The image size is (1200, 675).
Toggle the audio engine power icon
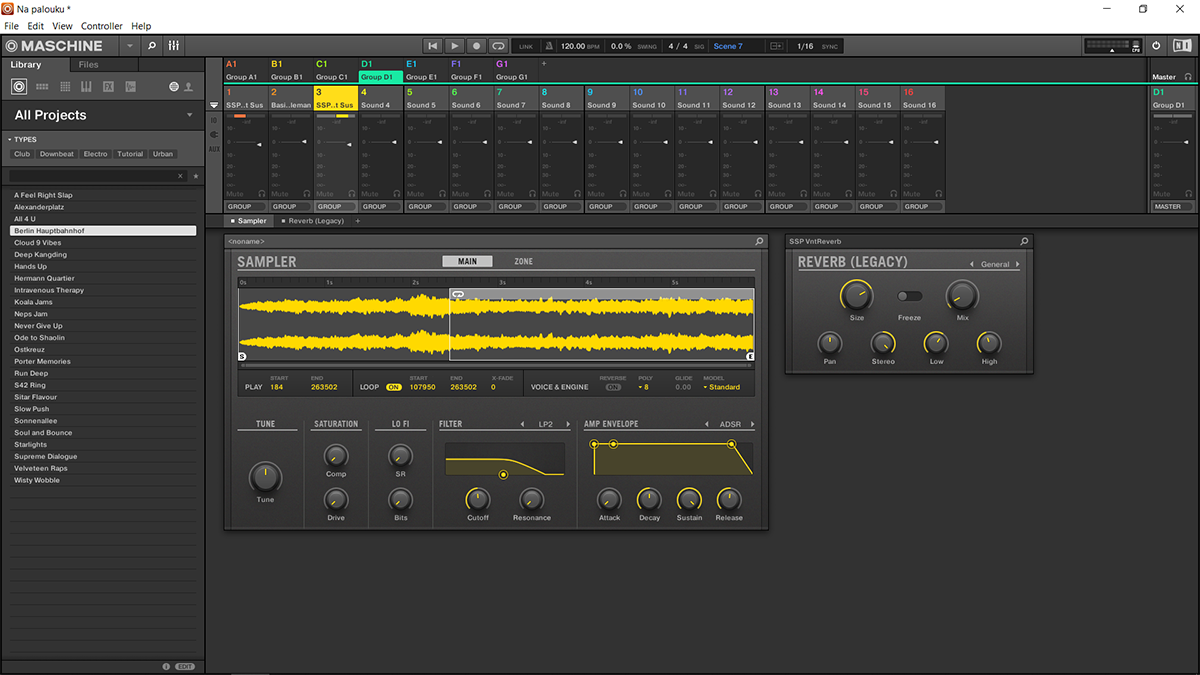click(x=1157, y=46)
